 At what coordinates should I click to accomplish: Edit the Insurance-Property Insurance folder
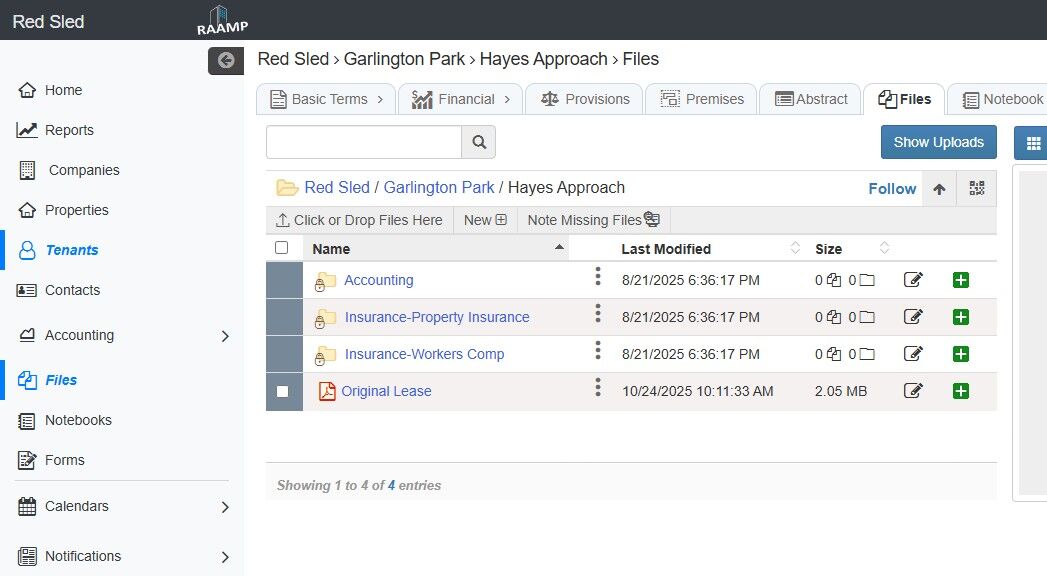click(913, 317)
